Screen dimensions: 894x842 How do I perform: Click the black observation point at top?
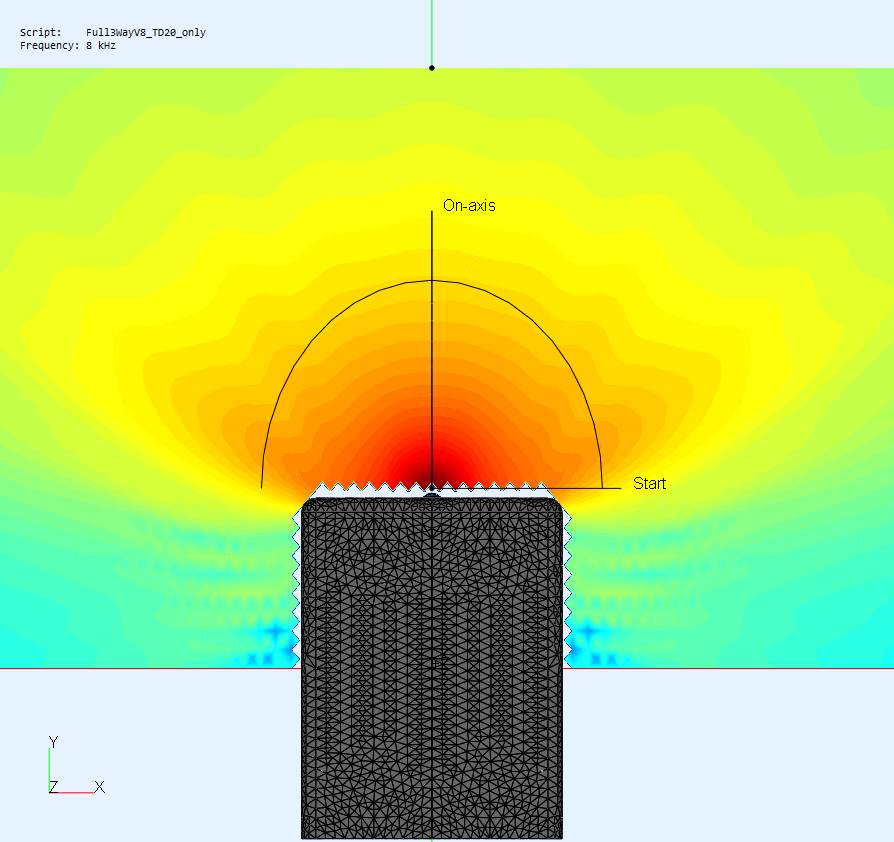(x=432, y=68)
